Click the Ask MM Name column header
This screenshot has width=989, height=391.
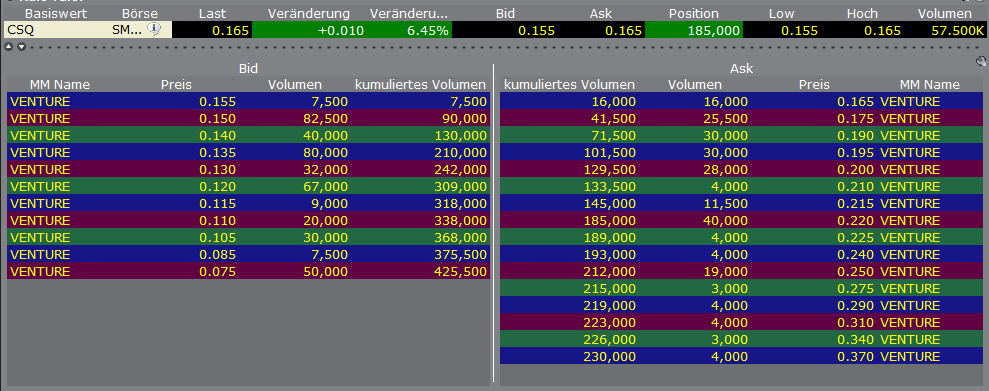click(x=930, y=85)
